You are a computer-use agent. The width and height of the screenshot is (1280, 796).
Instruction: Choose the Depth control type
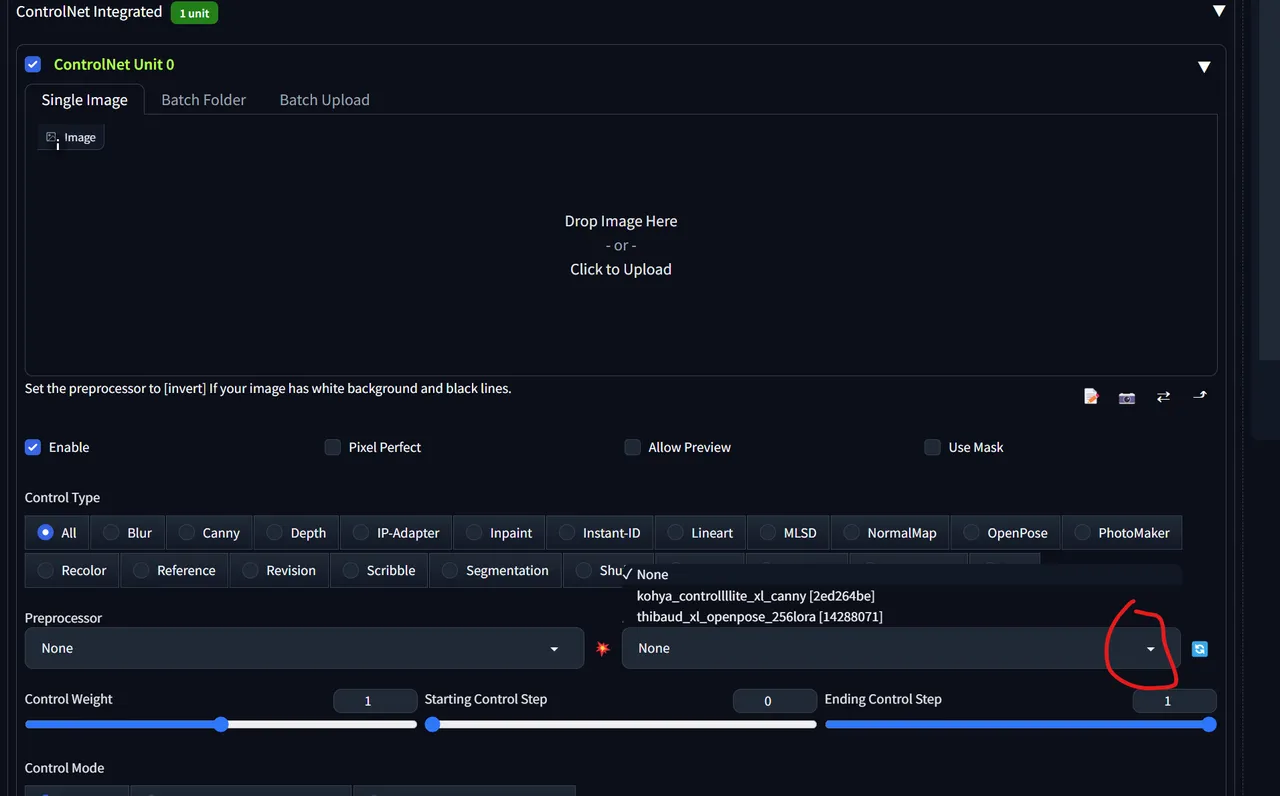click(x=296, y=533)
